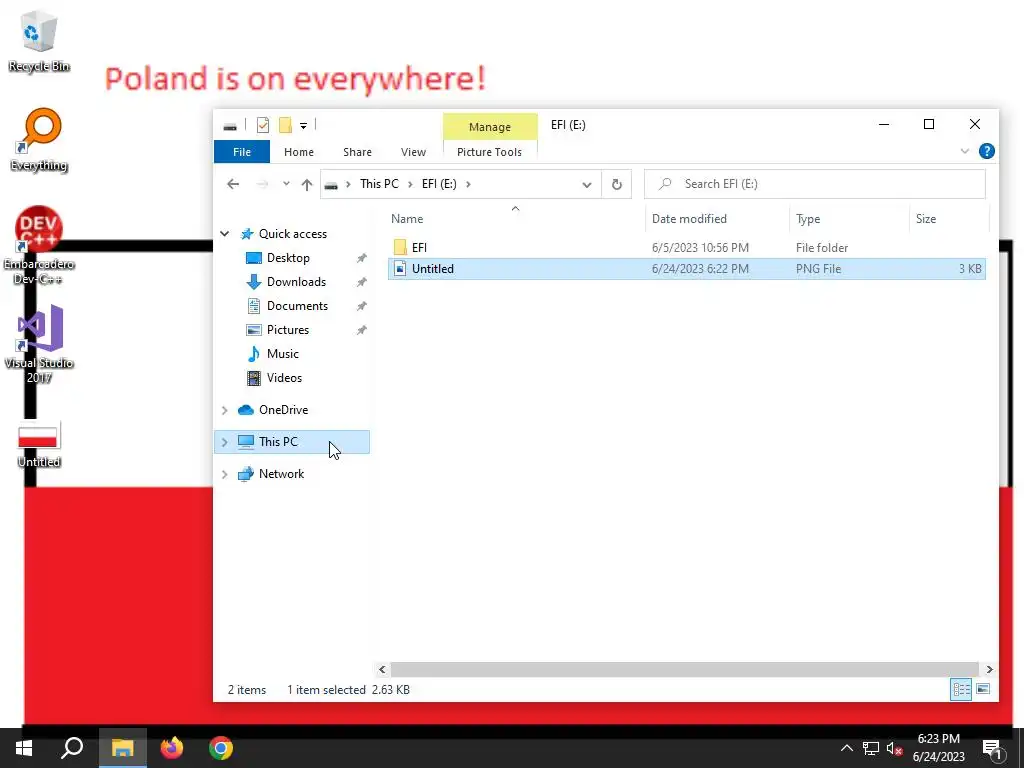
Task: Click scrollbar right arrow button
Action: click(x=989, y=669)
